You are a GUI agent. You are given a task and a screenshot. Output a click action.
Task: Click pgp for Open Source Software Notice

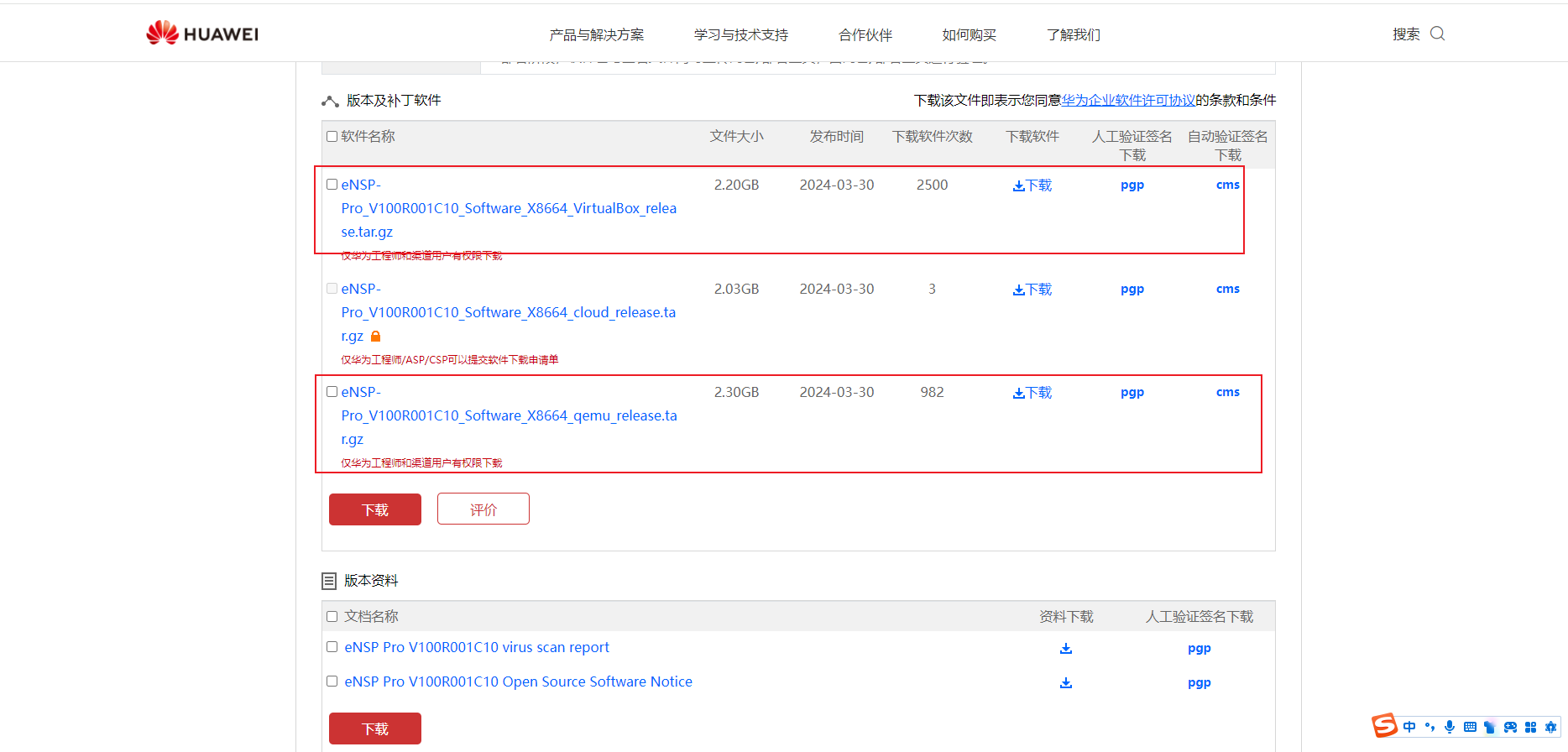coord(1200,683)
